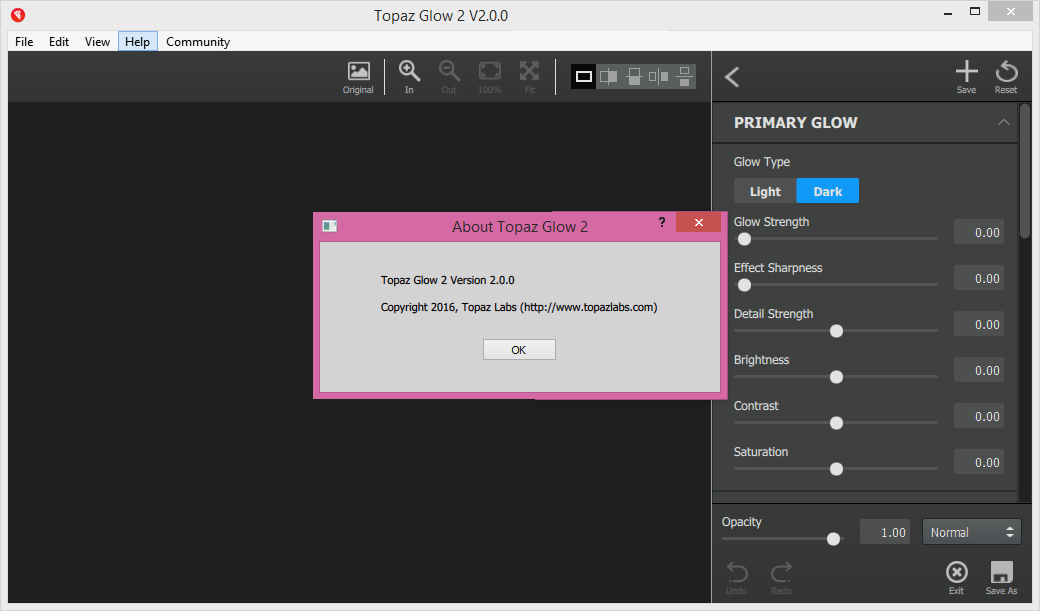The height and width of the screenshot is (611, 1040).
Task: Open the Normal blend mode dropdown
Action: (972, 532)
